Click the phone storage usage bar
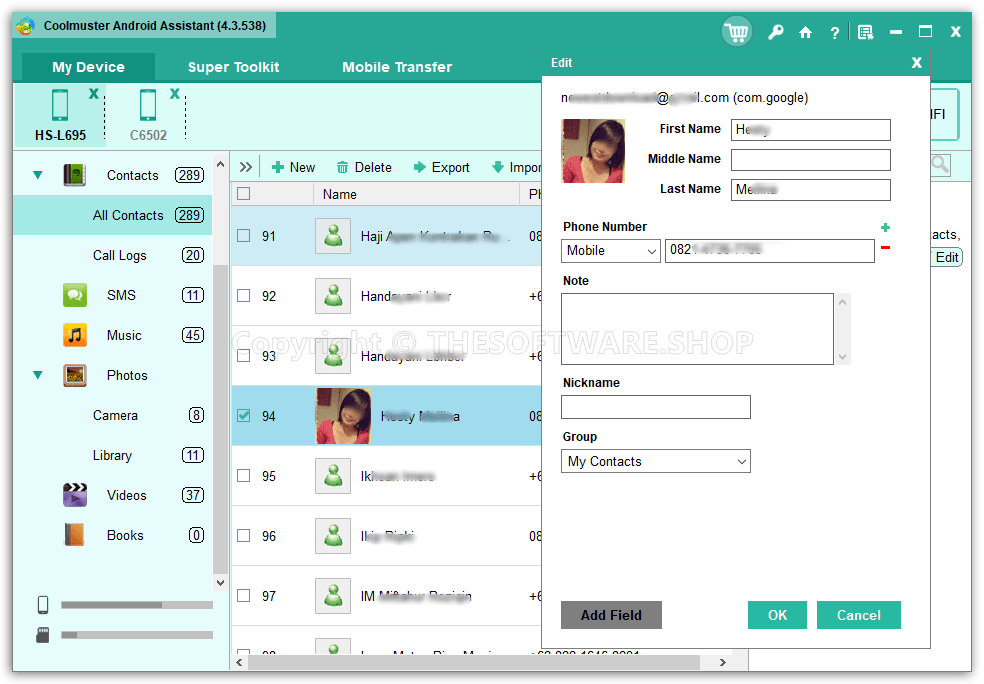Viewport: 984px width, 684px height. 137,605
